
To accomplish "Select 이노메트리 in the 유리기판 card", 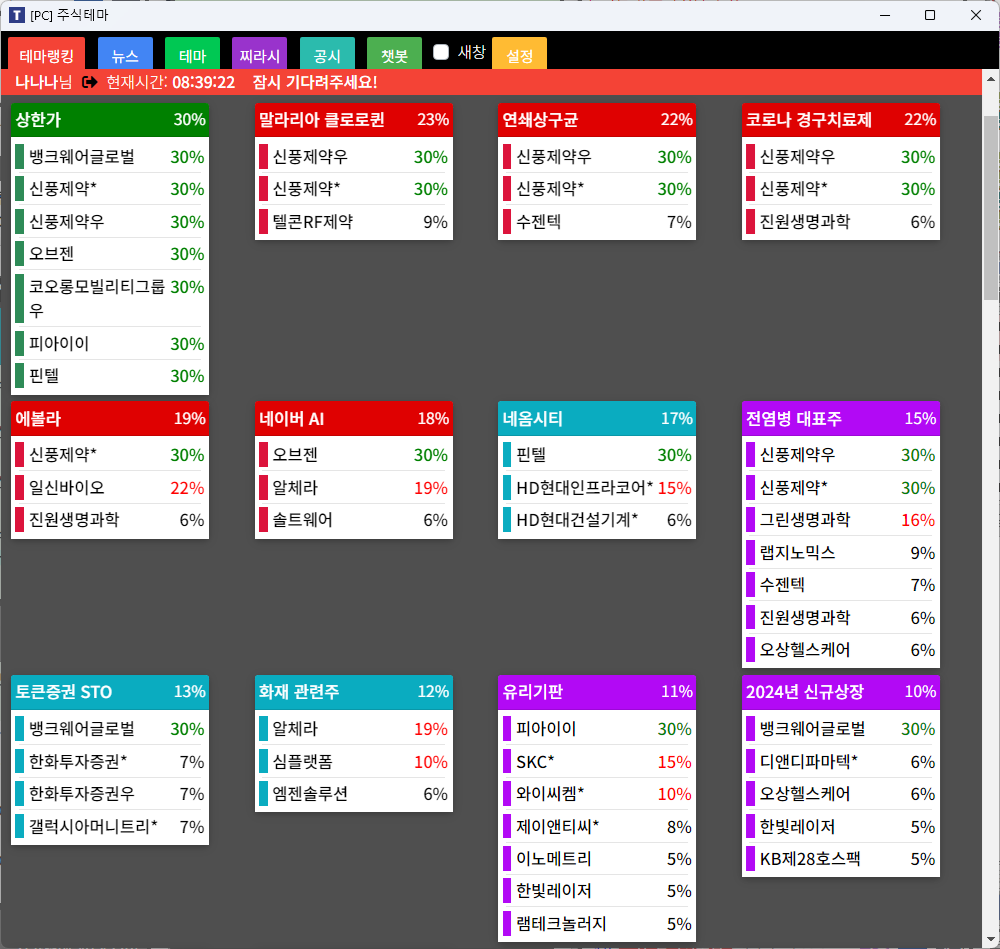I will coord(597,859).
